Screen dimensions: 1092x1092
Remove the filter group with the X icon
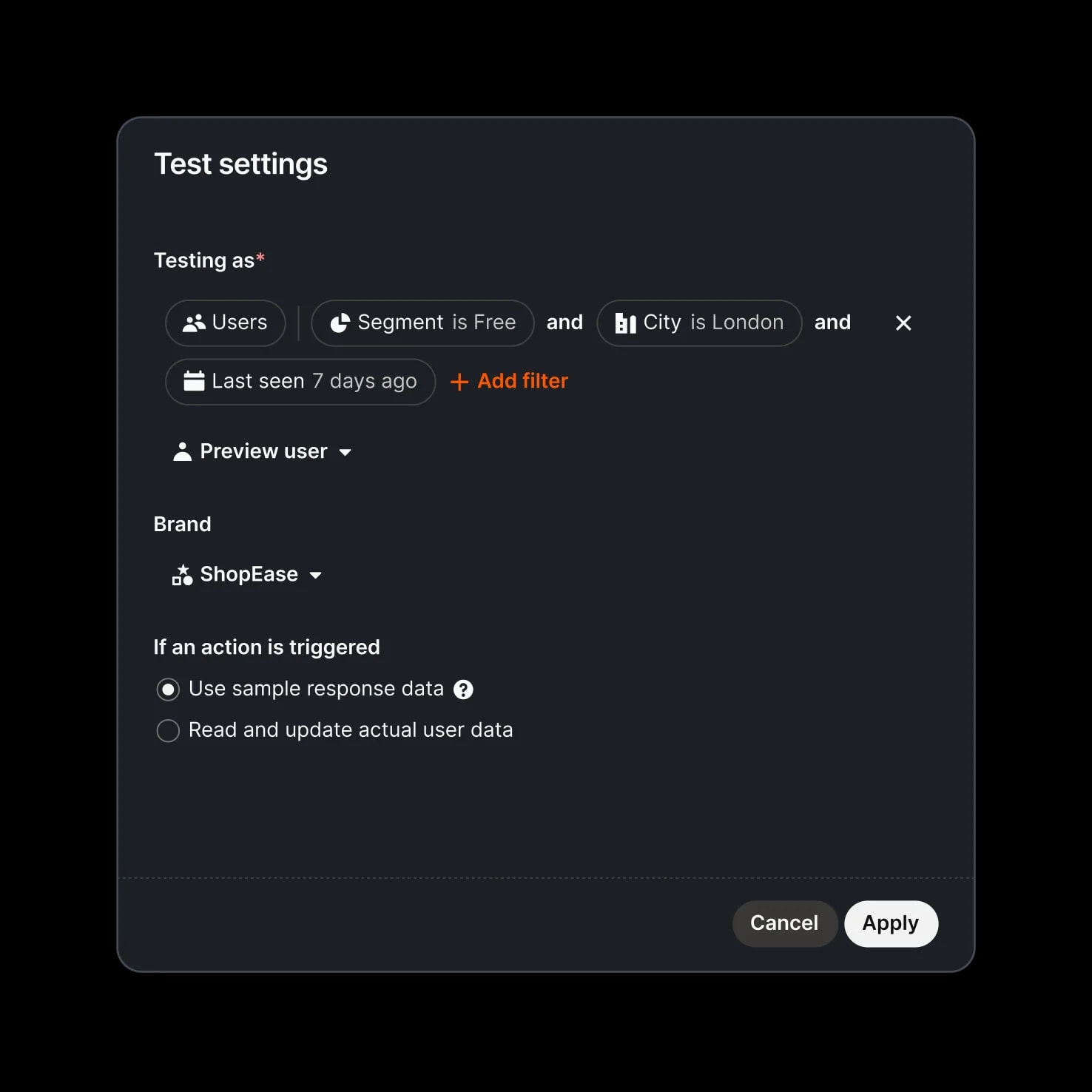point(903,323)
